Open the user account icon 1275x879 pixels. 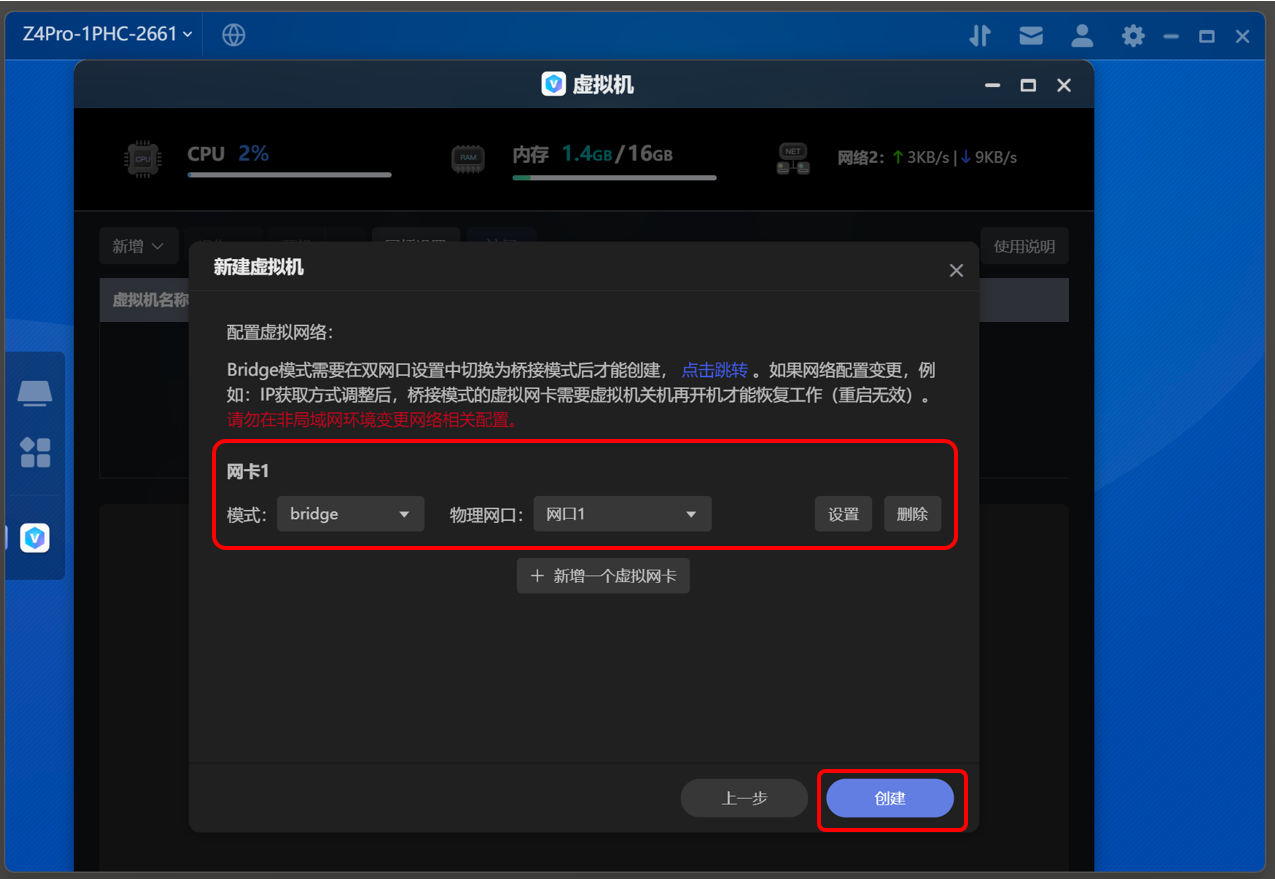coord(1082,35)
